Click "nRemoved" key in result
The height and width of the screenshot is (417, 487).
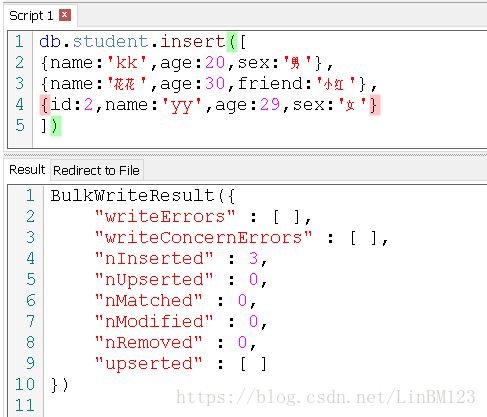coord(149,343)
